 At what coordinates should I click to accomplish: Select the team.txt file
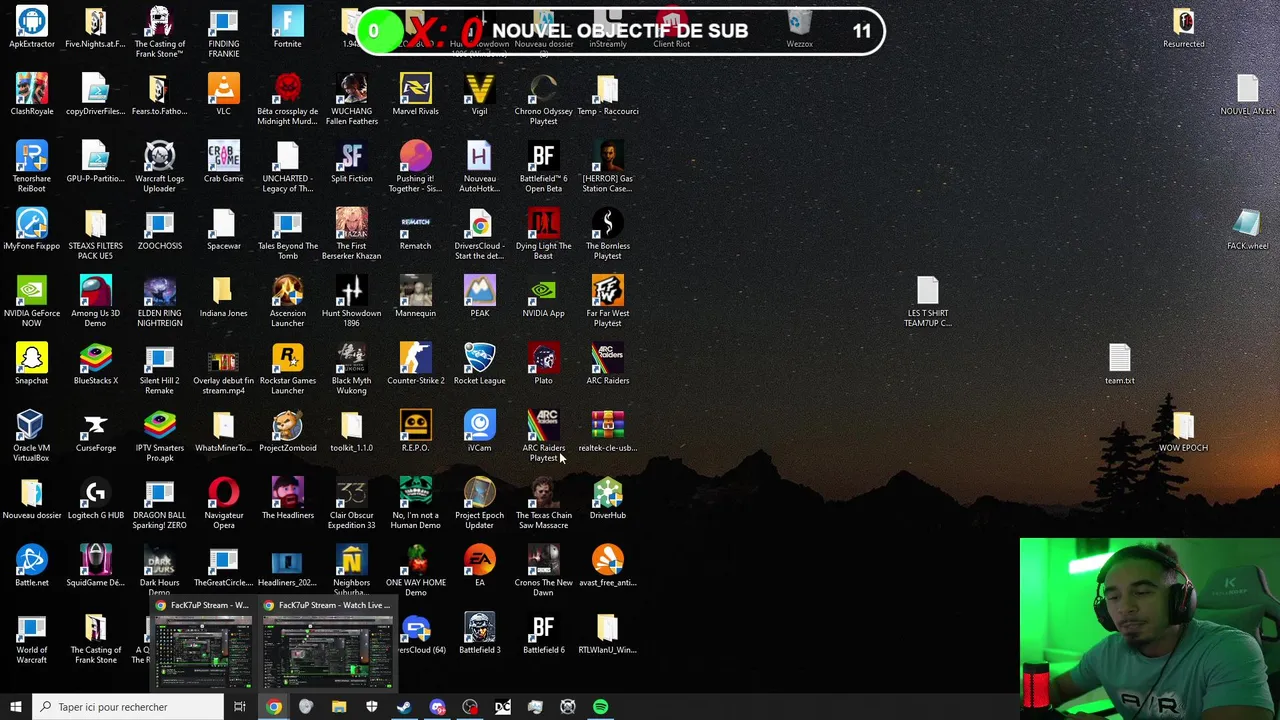(1120, 363)
